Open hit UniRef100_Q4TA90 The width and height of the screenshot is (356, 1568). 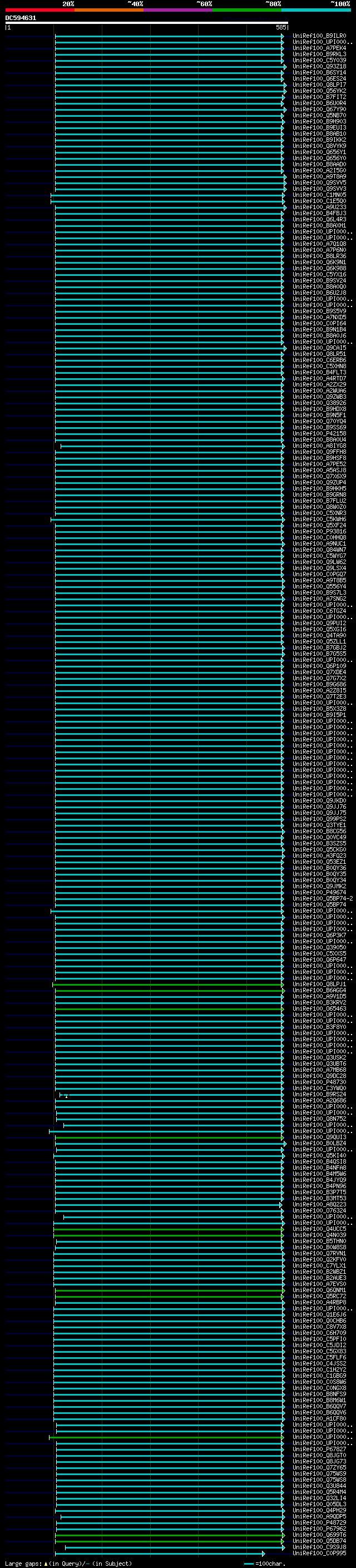pos(319,635)
